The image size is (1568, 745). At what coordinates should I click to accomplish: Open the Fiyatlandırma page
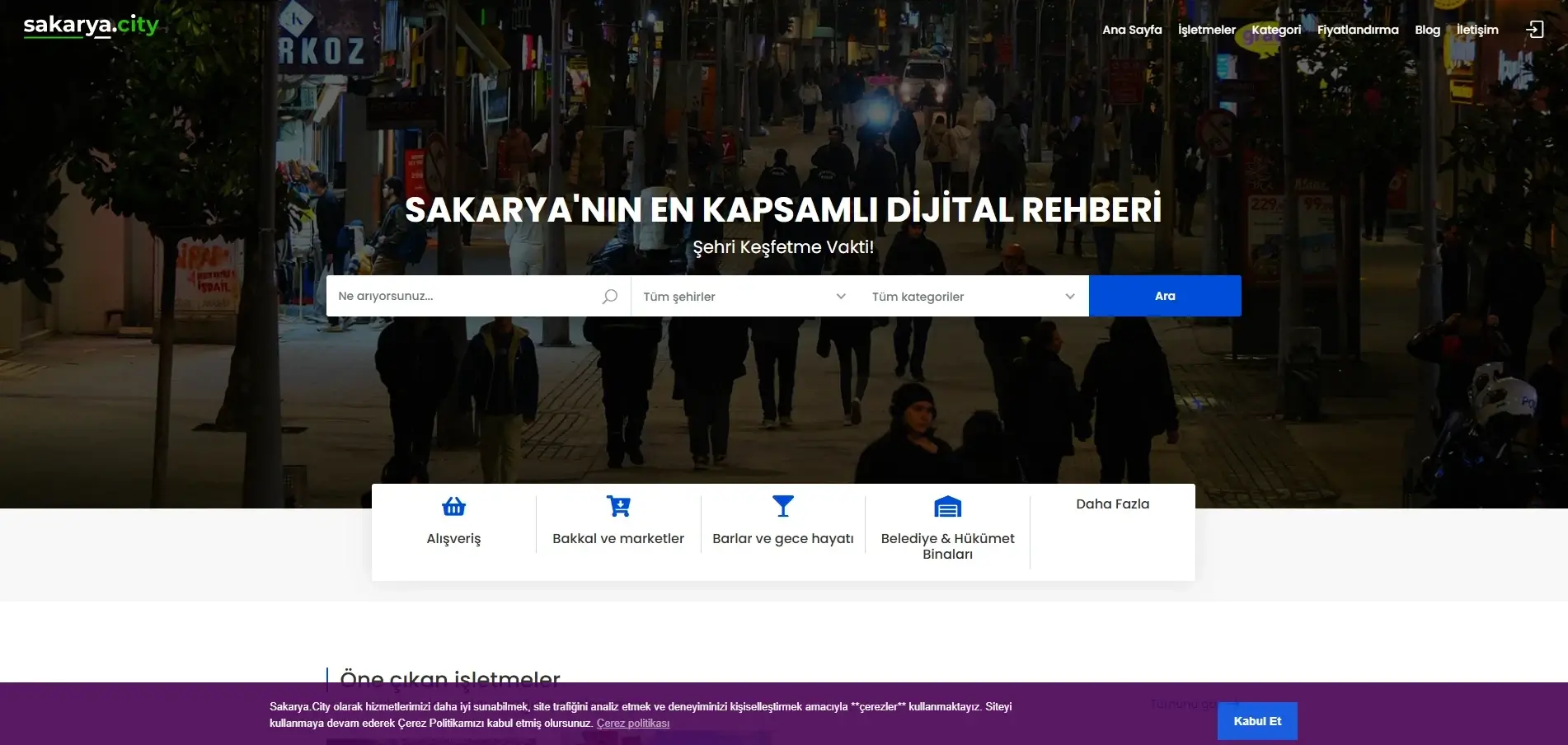coord(1358,30)
